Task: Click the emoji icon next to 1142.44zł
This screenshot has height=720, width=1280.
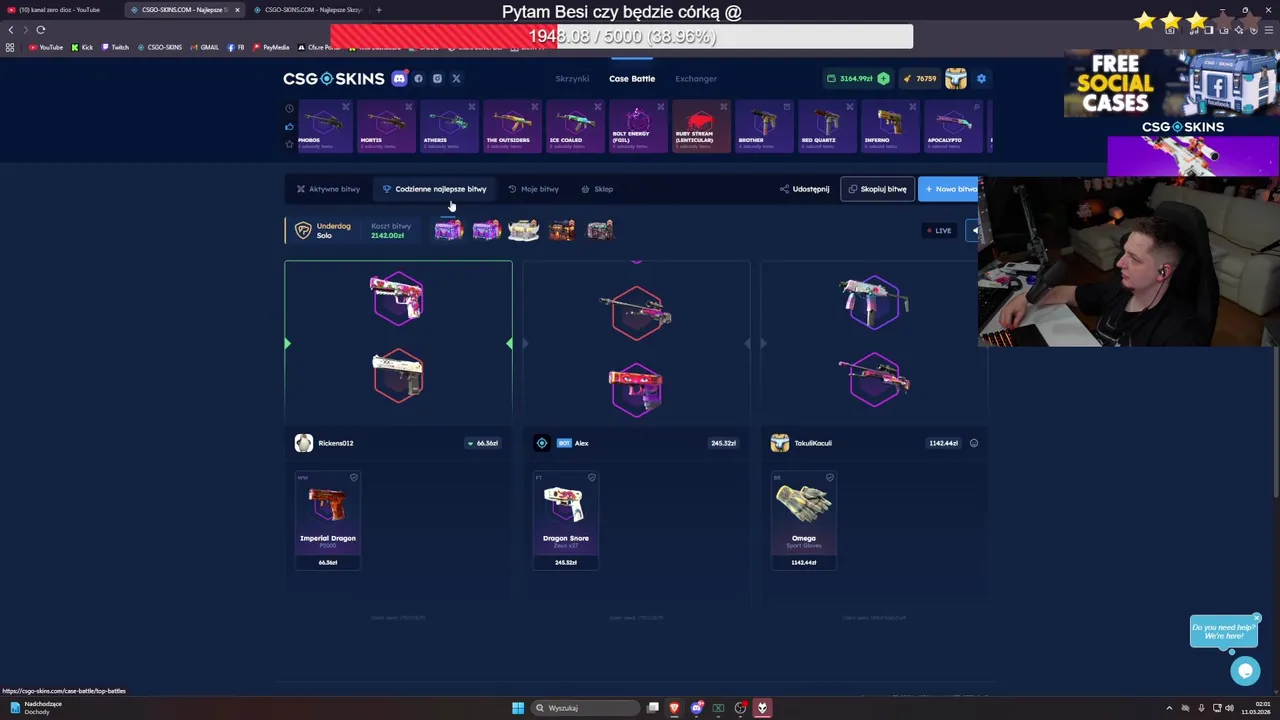Action: pyautogui.click(x=974, y=443)
